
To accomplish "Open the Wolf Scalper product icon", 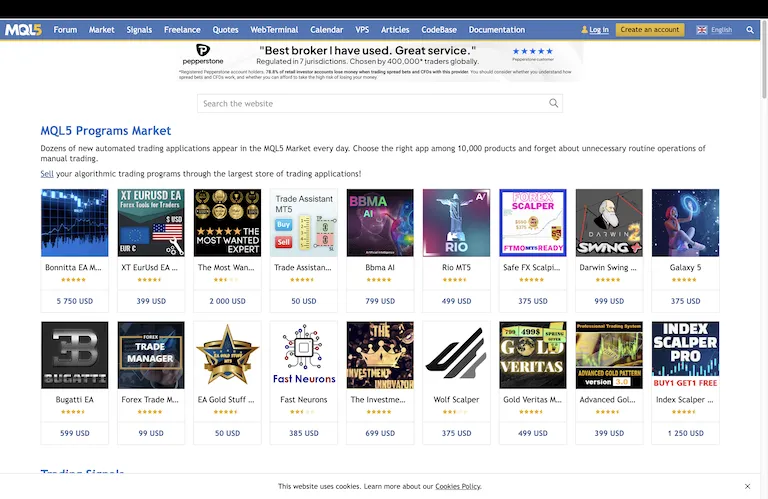I will 456,355.
